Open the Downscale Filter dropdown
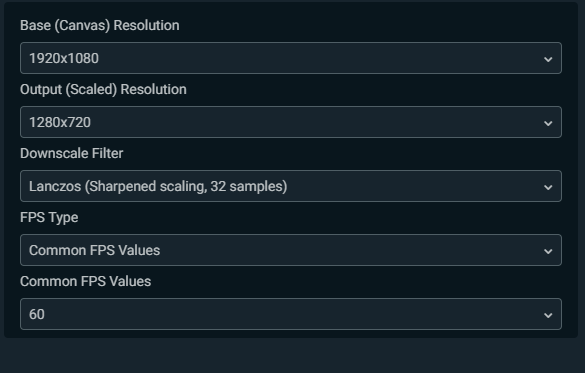585x373 pixels. click(x=291, y=186)
